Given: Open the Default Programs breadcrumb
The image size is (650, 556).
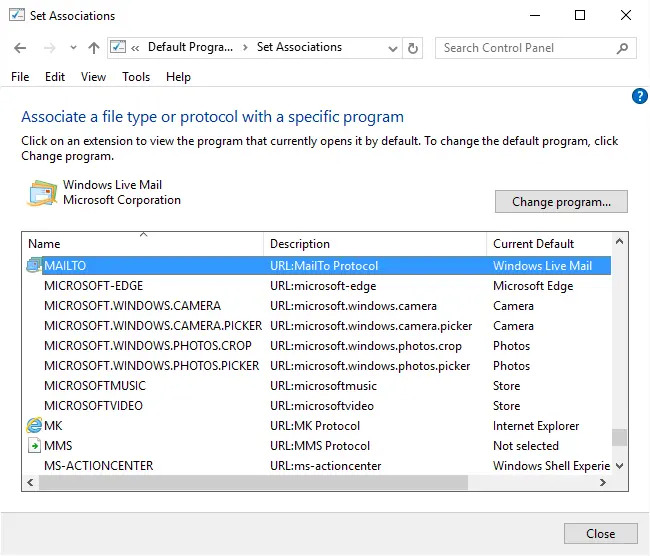Looking at the screenshot, I should [190, 47].
